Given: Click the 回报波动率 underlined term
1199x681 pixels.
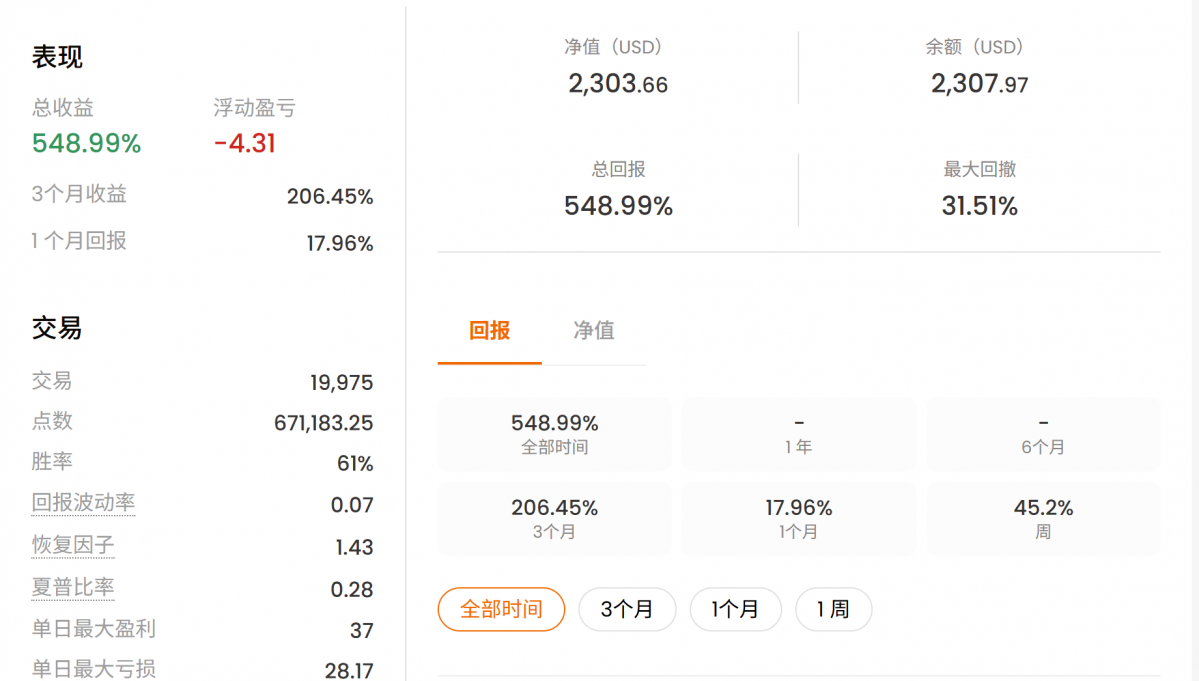Looking at the screenshot, I should coord(83,503).
